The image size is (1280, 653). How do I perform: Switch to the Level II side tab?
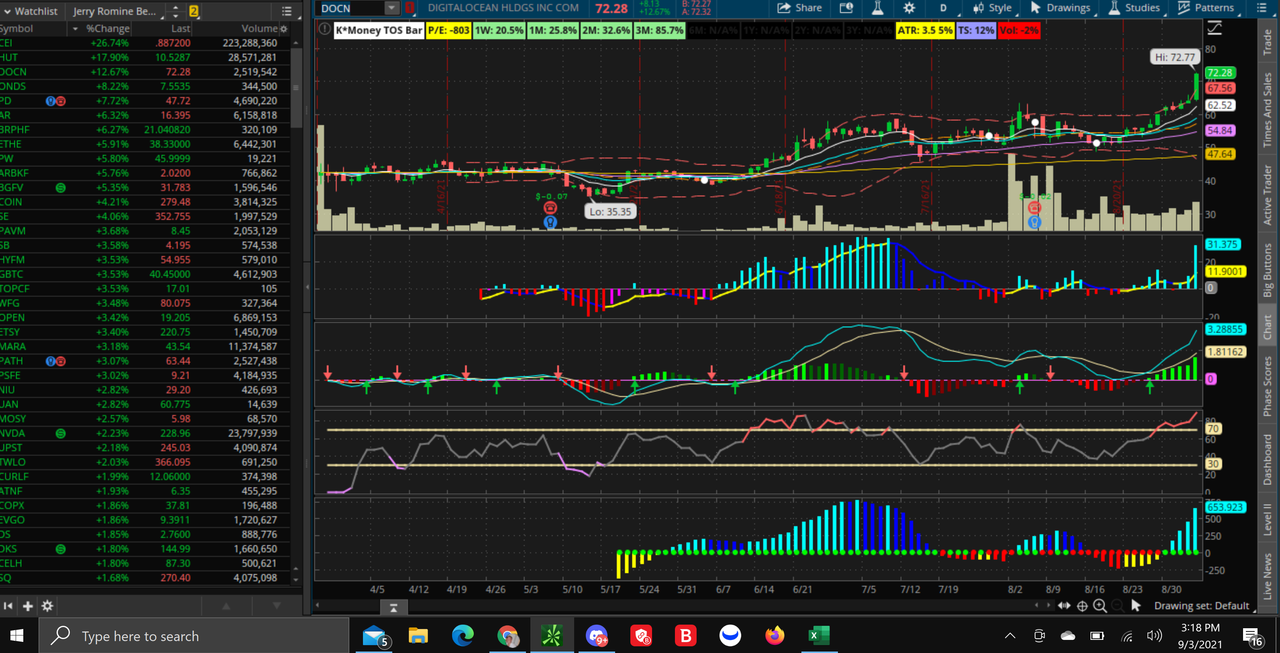tap(1268, 519)
